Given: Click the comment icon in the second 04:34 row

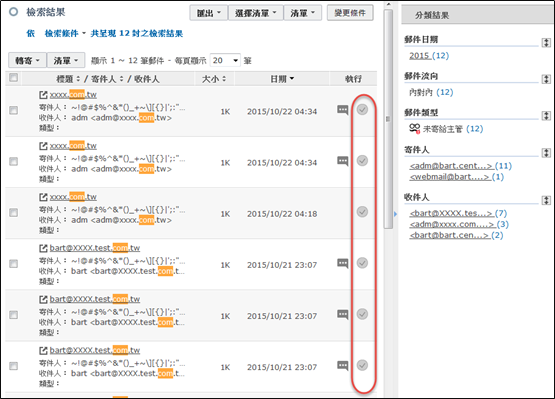Looking at the screenshot, I should click(342, 161).
